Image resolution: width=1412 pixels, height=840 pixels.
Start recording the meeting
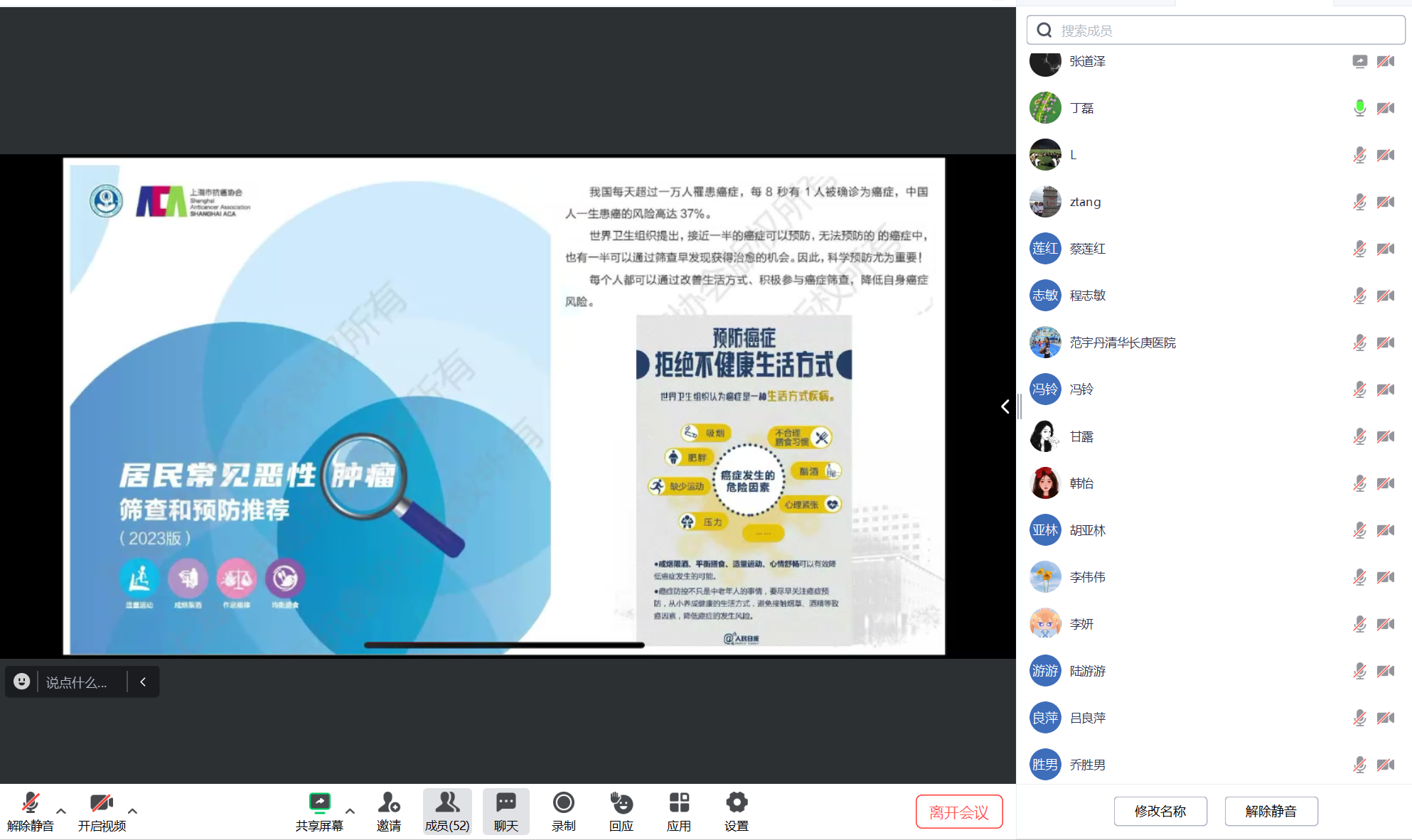[563, 803]
